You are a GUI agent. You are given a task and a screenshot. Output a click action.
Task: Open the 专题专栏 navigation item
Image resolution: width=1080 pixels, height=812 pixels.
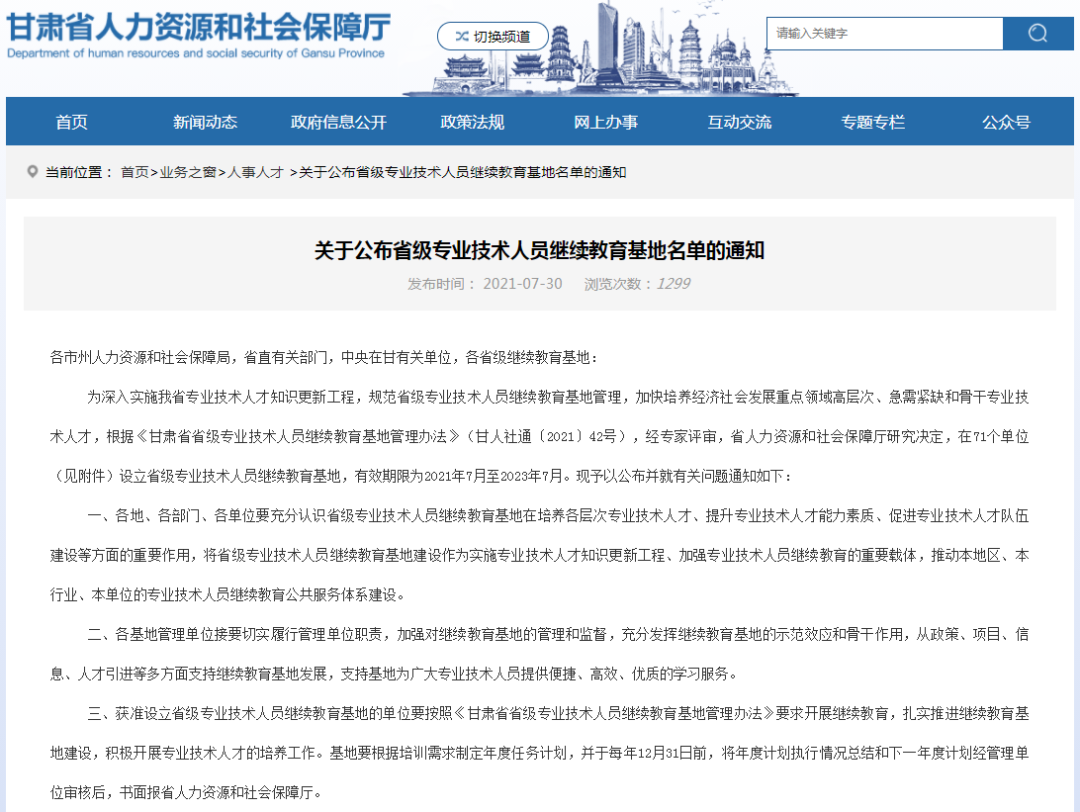pos(872,122)
